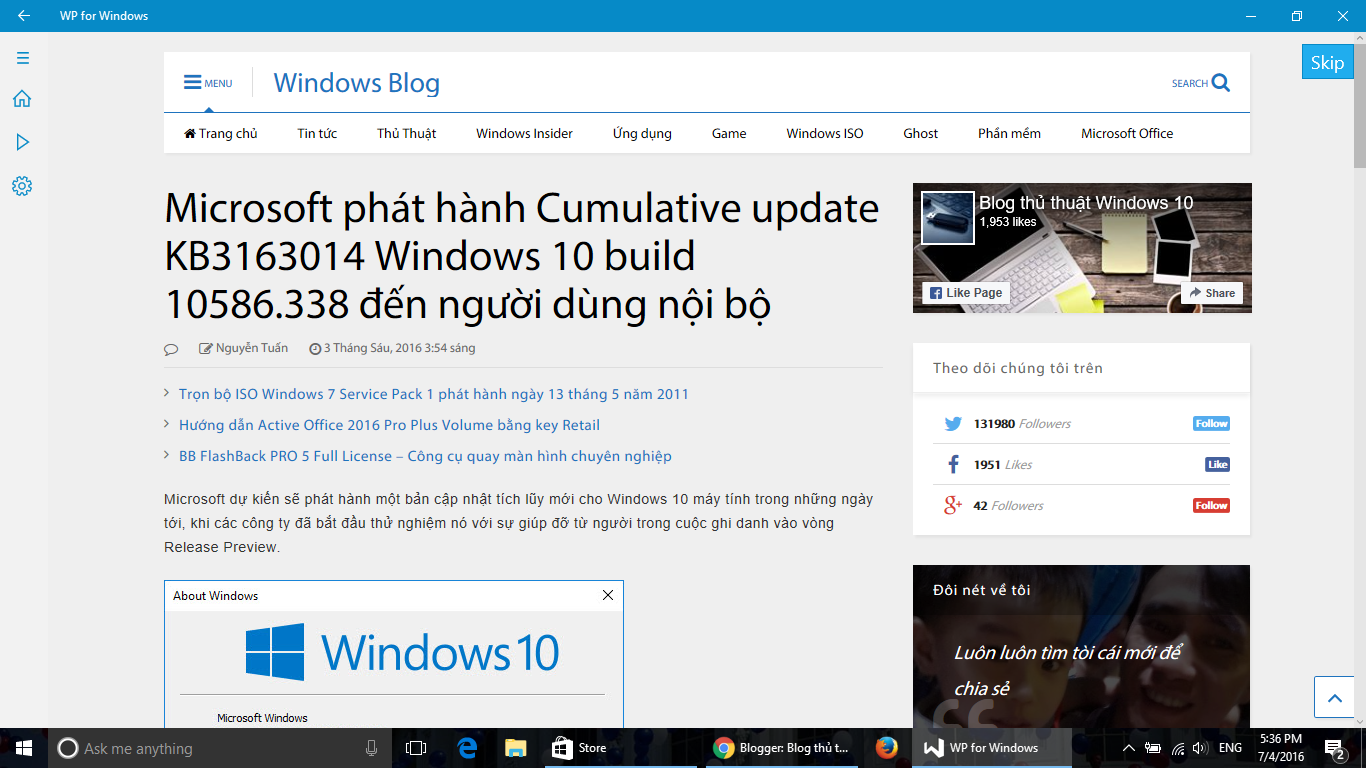Viewport: 1366px width, 768px height.
Task: Open Hướng dẫn Active Office 2016 link
Action: (x=389, y=425)
